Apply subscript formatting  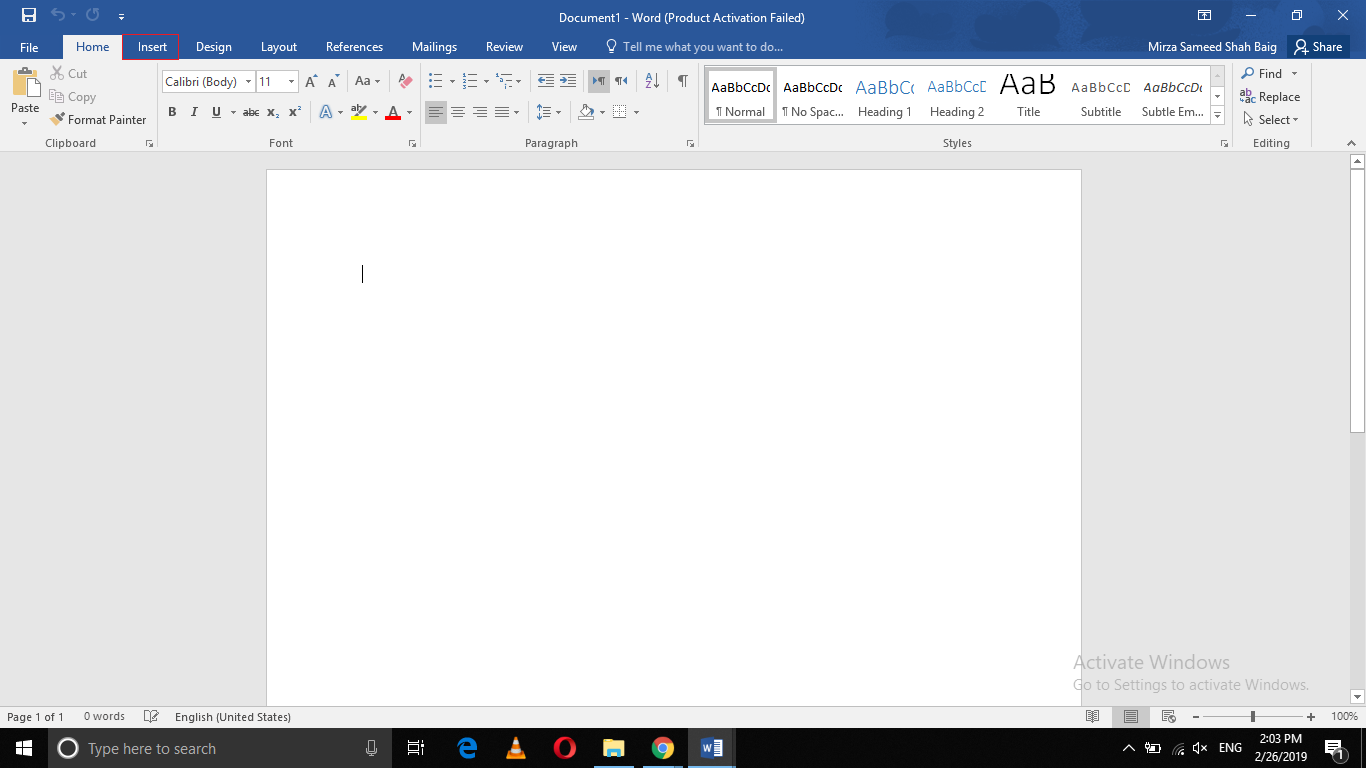pos(273,112)
